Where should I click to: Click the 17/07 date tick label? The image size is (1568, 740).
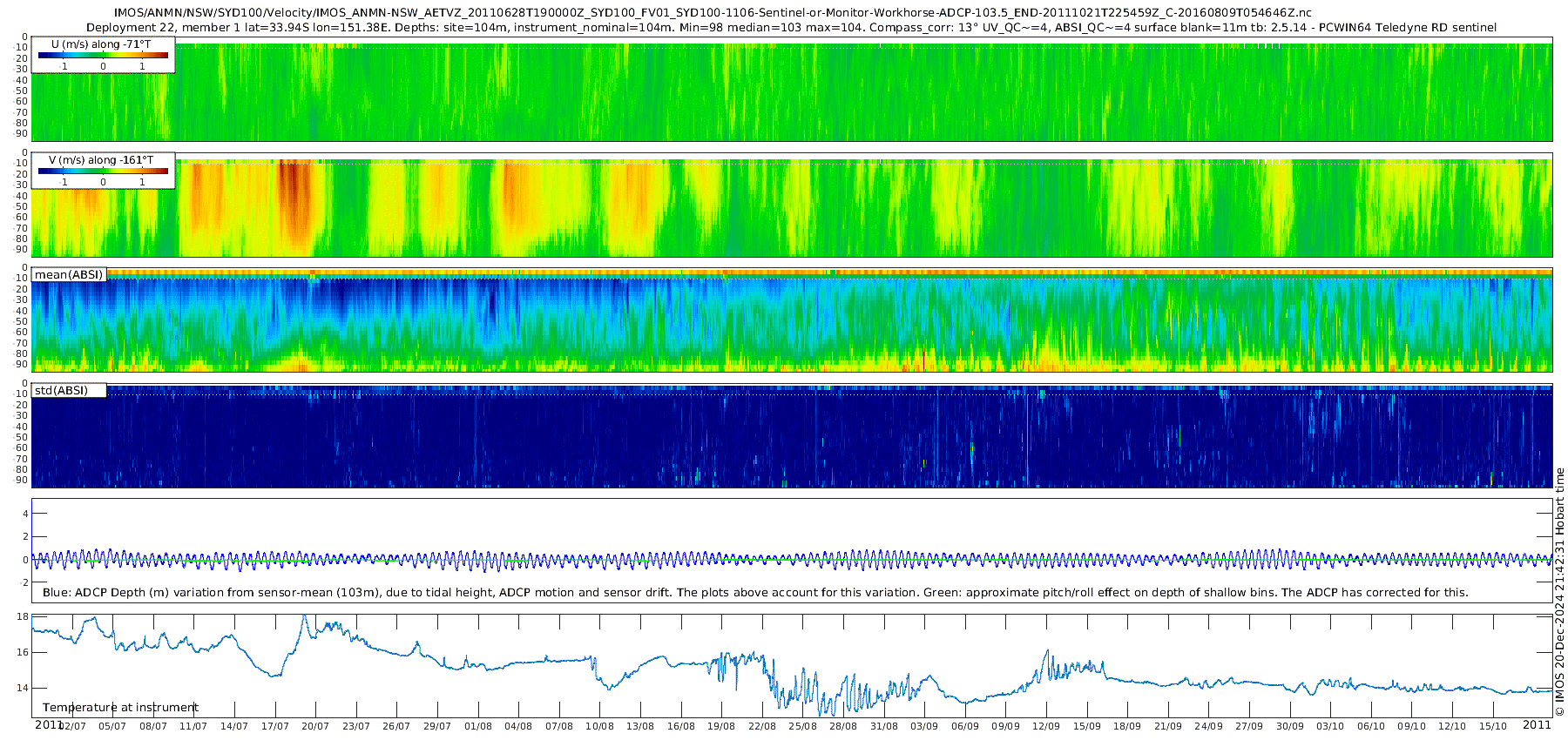pos(275,726)
